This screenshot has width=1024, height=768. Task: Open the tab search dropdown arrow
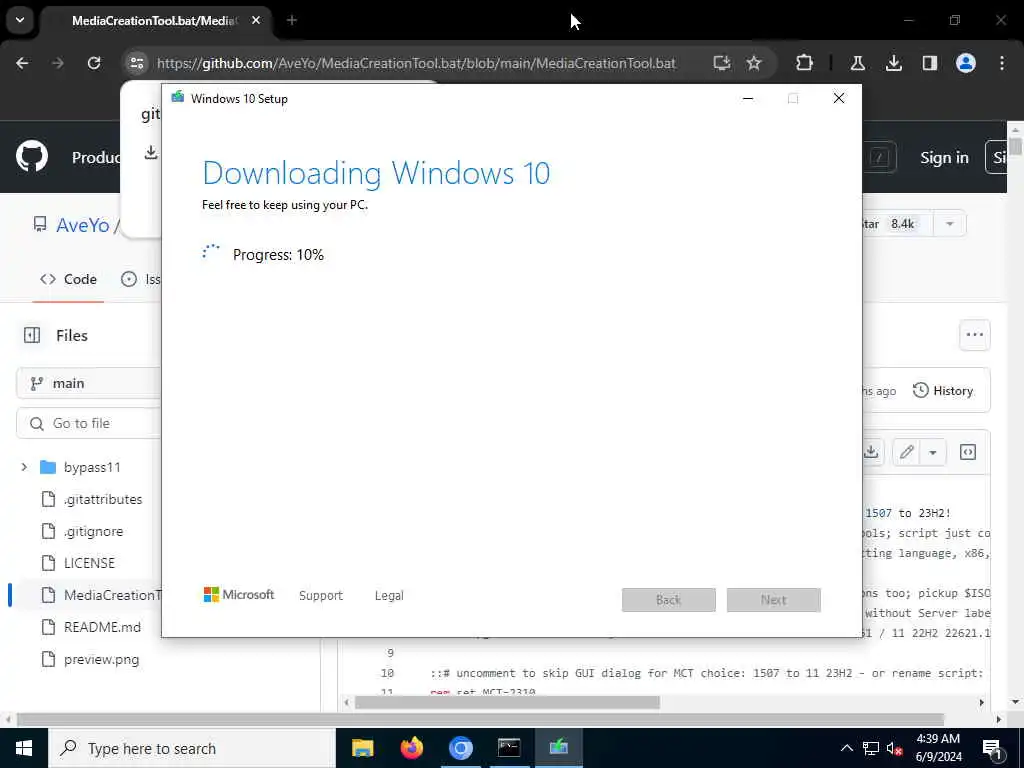point(20,20)
